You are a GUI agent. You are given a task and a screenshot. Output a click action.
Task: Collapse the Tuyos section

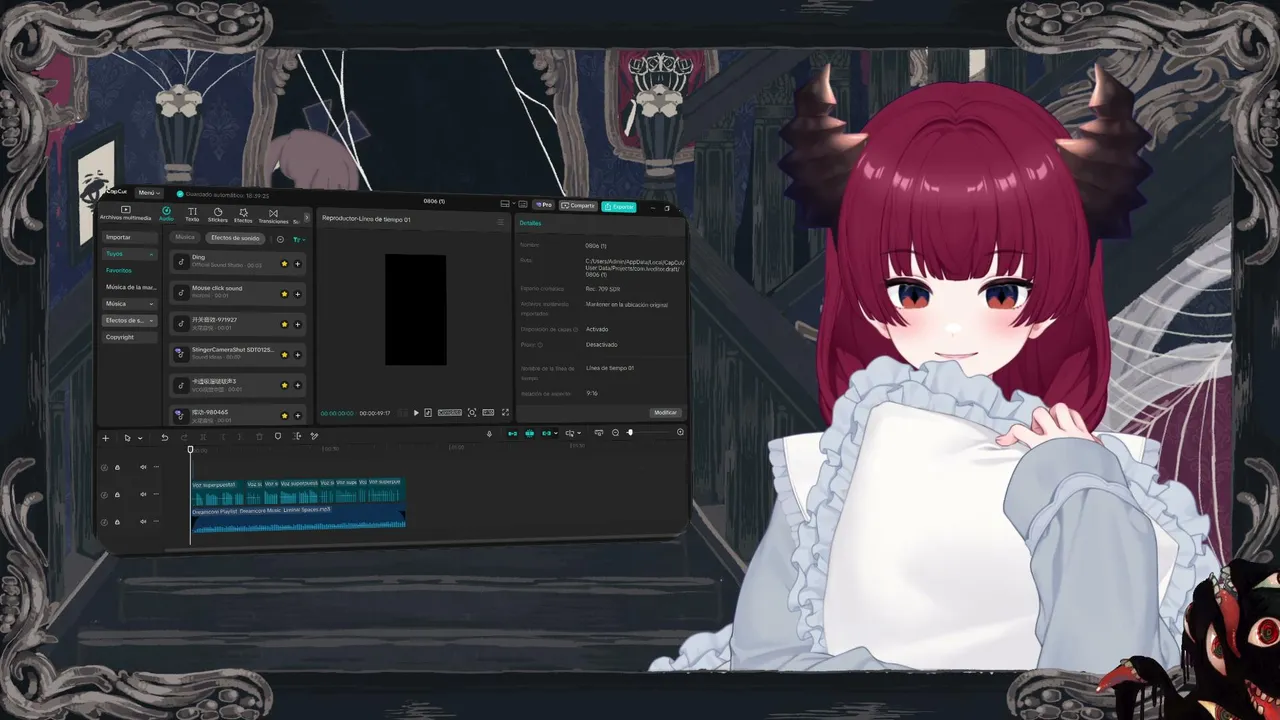(x=130, y=254)
